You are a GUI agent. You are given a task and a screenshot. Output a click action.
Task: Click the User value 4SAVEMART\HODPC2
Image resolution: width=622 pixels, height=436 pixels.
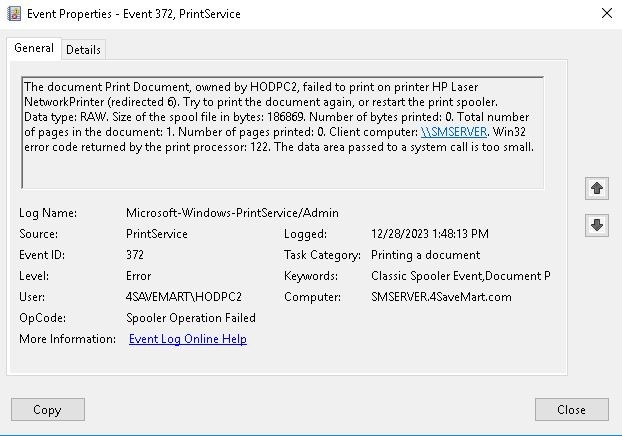(184, 297)
